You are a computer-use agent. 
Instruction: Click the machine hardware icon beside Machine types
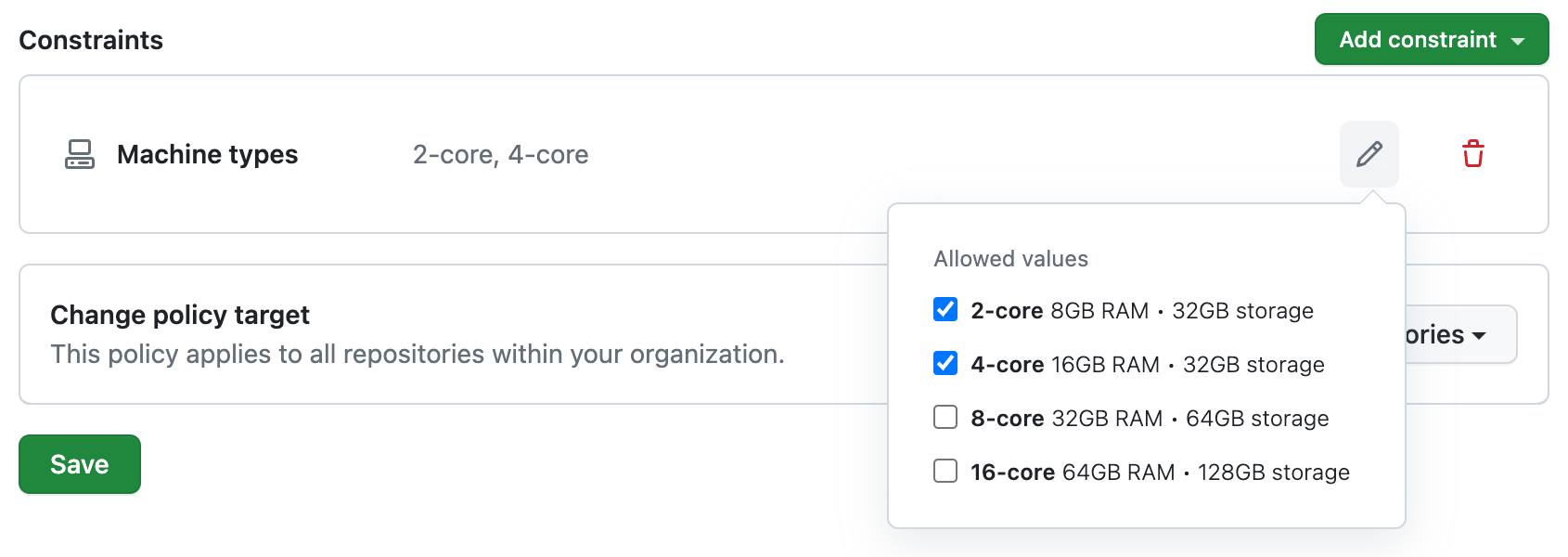80,154
